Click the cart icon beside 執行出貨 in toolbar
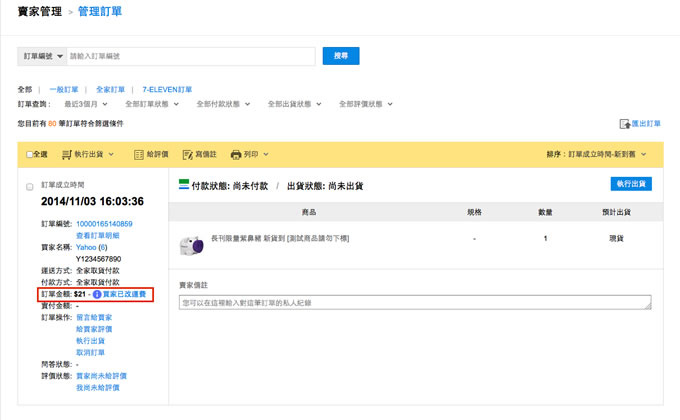Image resolution: width=680 pixels, height=420 pixels. [68, 155]
